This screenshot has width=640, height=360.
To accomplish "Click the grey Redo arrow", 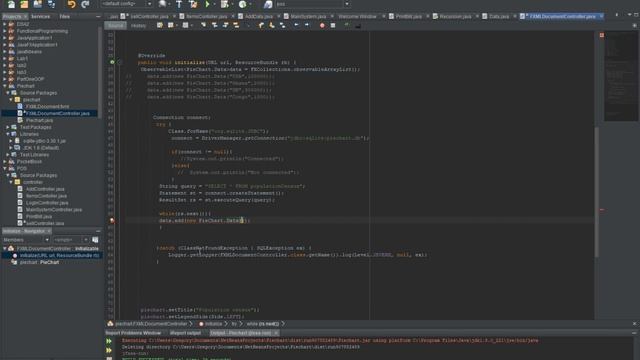I will coord(85,4).
